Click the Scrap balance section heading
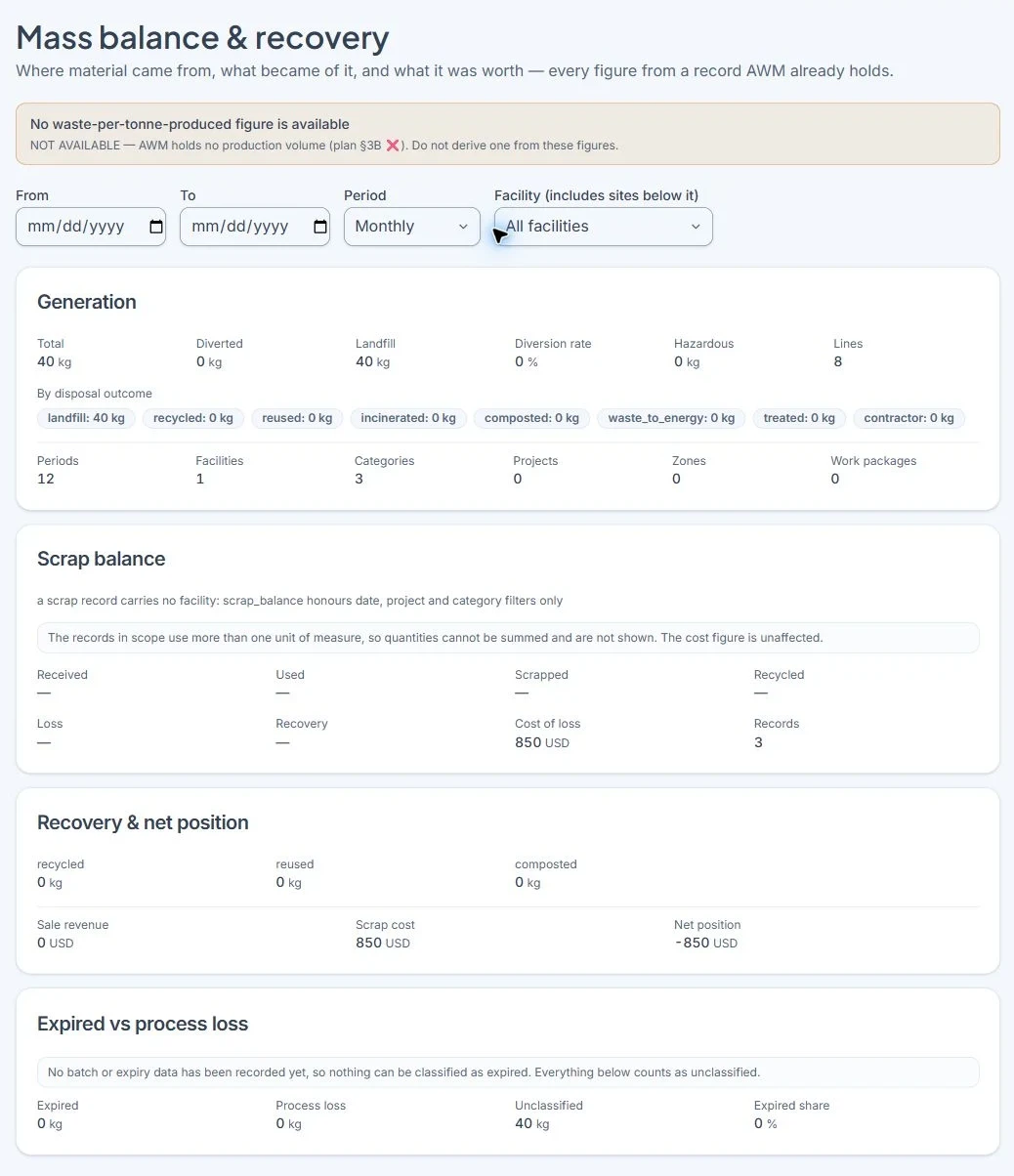This screenshot has width=1014, height=1176. (x=102, y=559)
